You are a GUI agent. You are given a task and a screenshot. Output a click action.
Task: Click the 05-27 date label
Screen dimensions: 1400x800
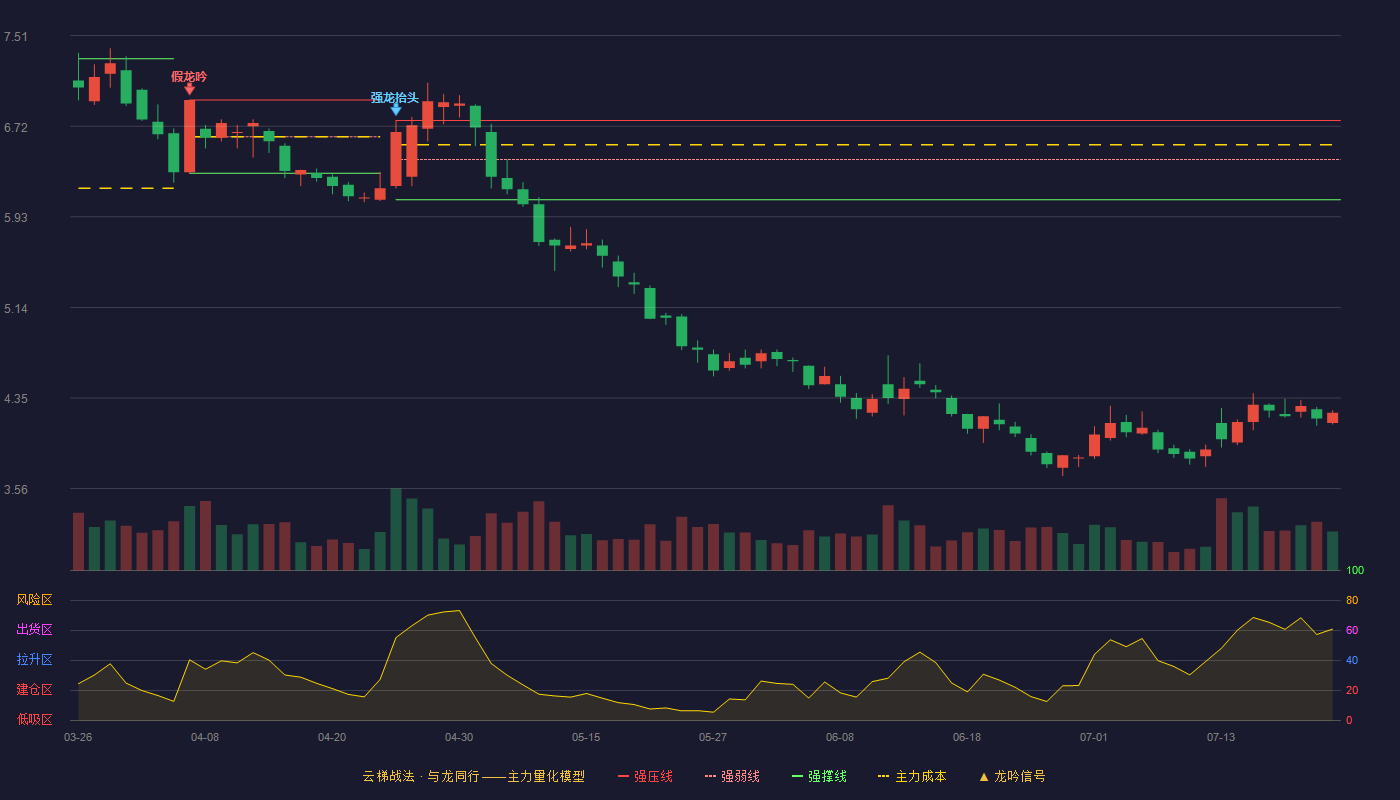click(x=713, y=737)
